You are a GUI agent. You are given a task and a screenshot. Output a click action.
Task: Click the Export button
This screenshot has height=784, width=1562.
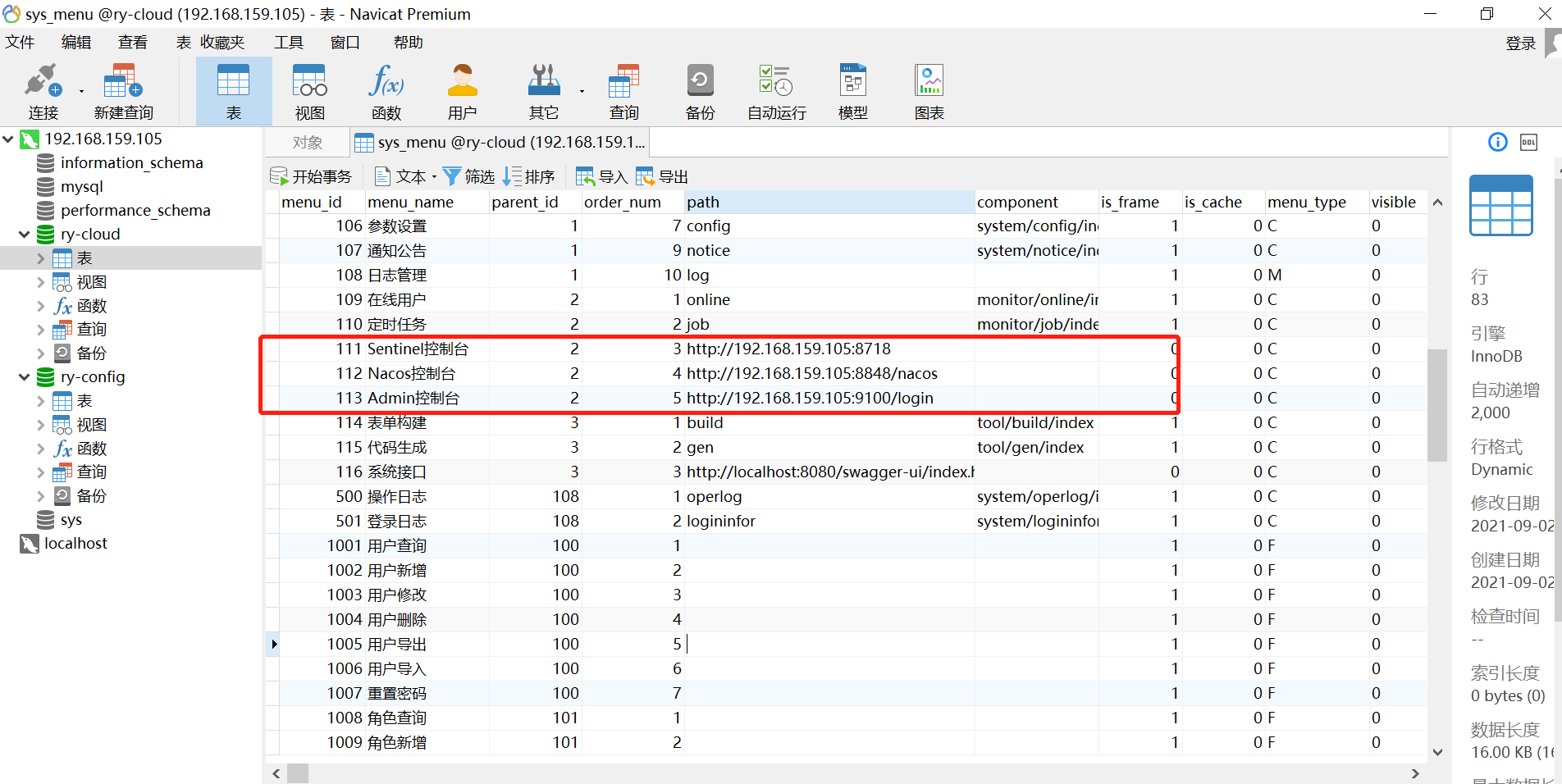pos(661,176)
